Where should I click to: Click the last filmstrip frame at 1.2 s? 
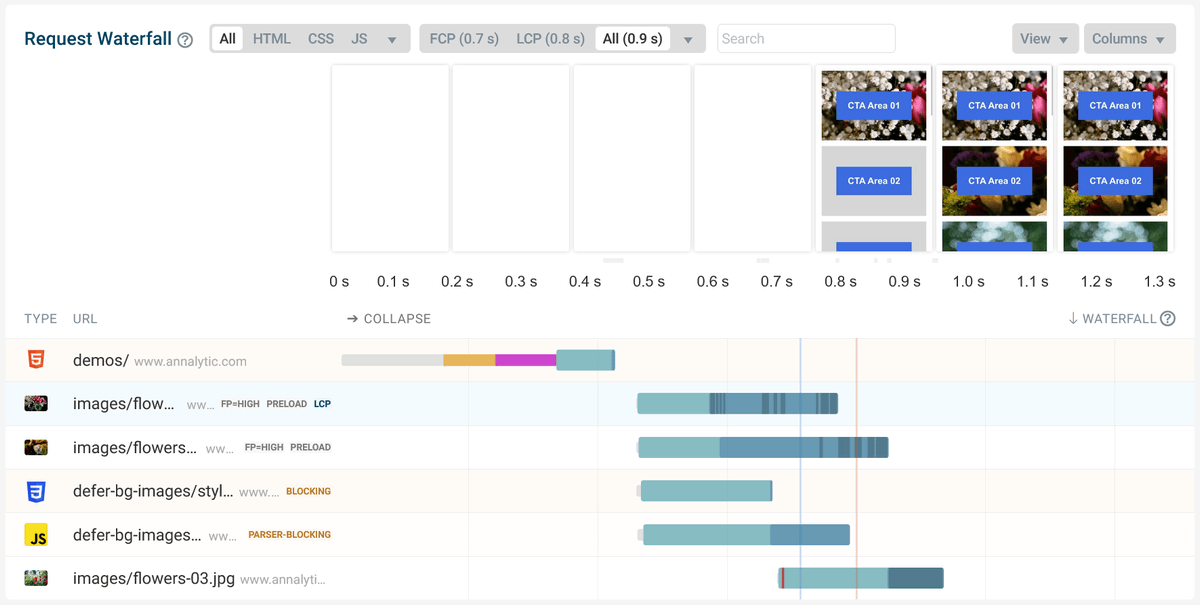(x=1115, y=159)
